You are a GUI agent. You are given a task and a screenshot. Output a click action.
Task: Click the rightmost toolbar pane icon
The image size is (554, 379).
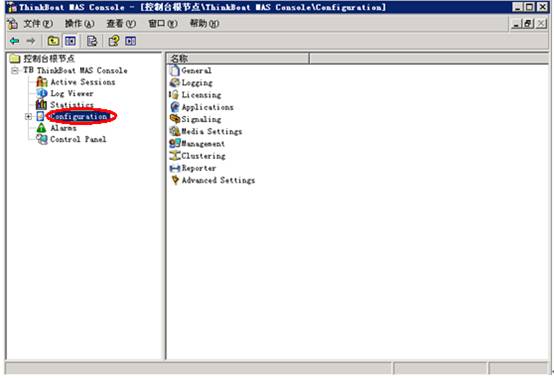130,41
